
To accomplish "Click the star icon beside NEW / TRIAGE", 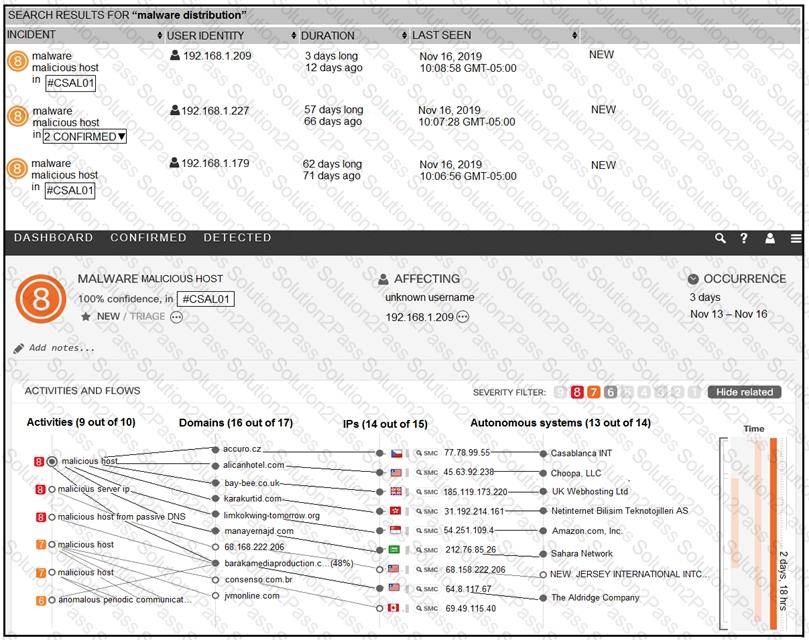I will point(86,317).
